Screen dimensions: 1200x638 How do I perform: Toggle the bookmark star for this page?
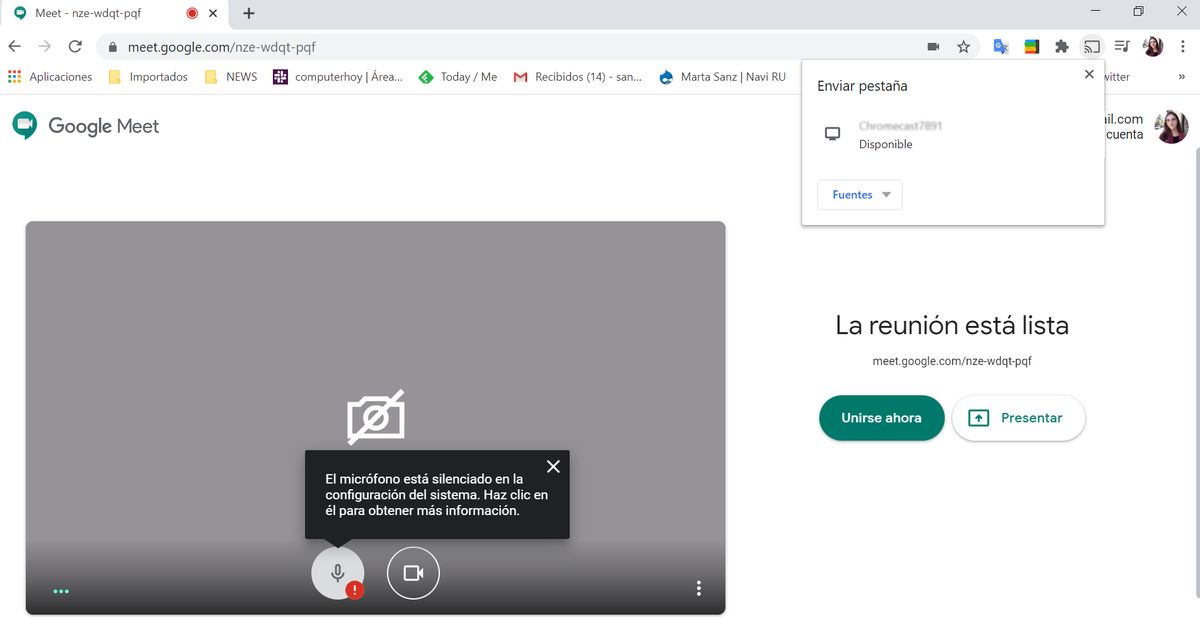click(962, 45)
